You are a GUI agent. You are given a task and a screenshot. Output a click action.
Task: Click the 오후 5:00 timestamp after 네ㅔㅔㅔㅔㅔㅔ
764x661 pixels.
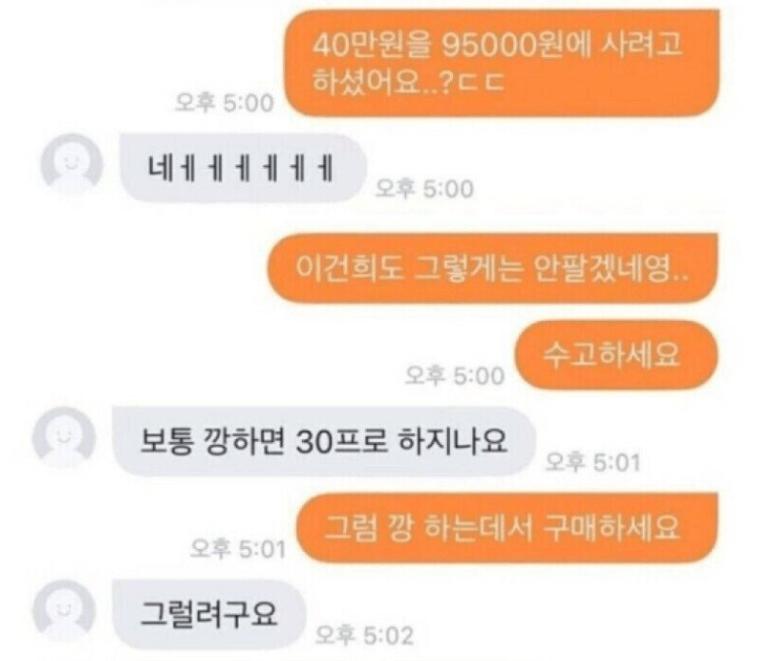click(424, 189)
